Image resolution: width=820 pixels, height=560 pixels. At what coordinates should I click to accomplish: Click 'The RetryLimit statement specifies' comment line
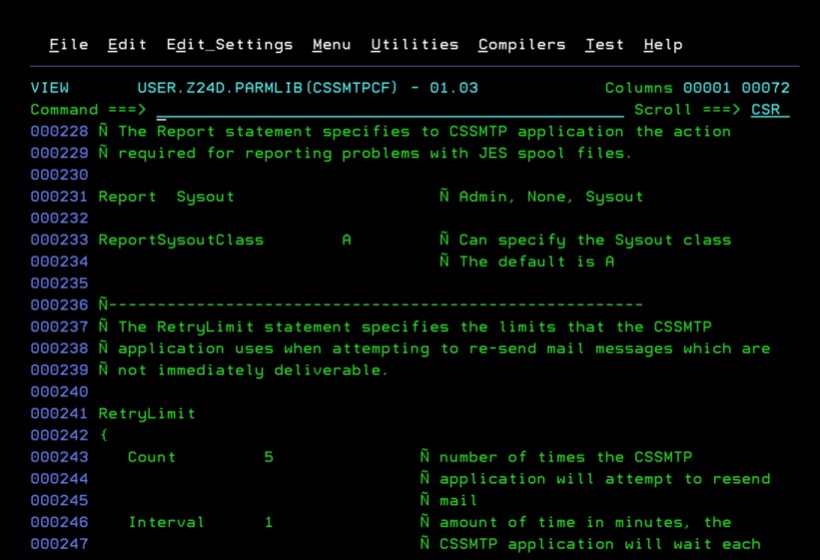click(405, 327)
